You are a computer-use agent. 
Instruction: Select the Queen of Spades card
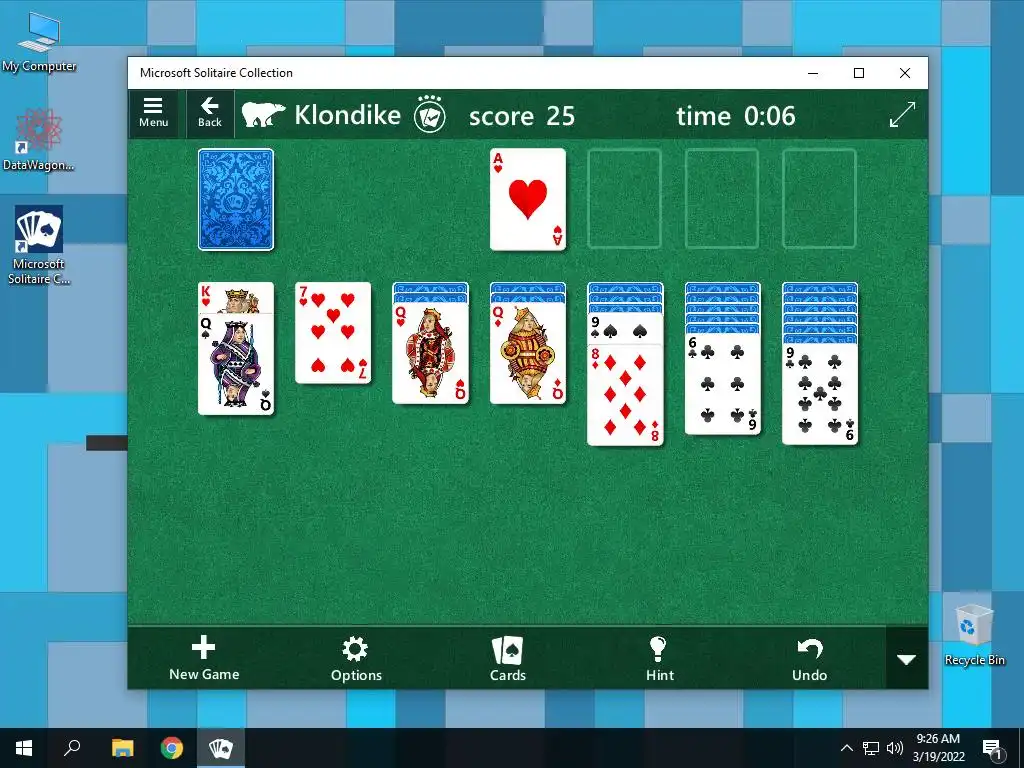pyautogui.click(x=236, y=364)
